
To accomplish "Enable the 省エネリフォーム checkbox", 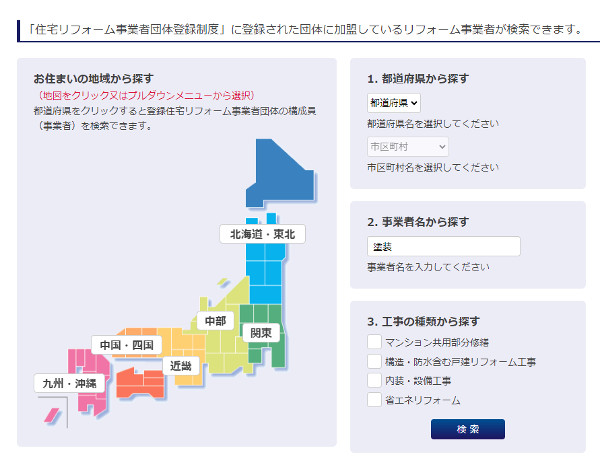I will click(374, 400).
